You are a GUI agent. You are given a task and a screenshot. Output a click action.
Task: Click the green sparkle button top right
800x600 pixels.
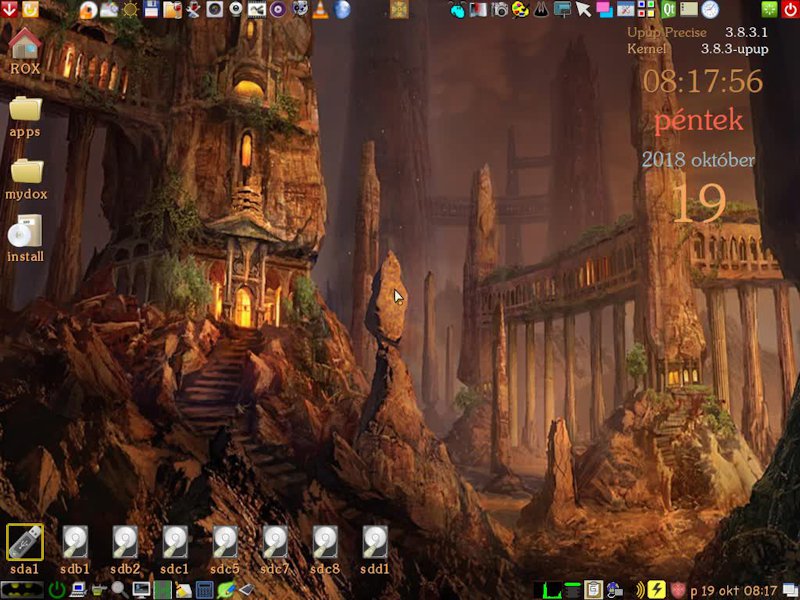pyautogui.click(x=769, y=9)
